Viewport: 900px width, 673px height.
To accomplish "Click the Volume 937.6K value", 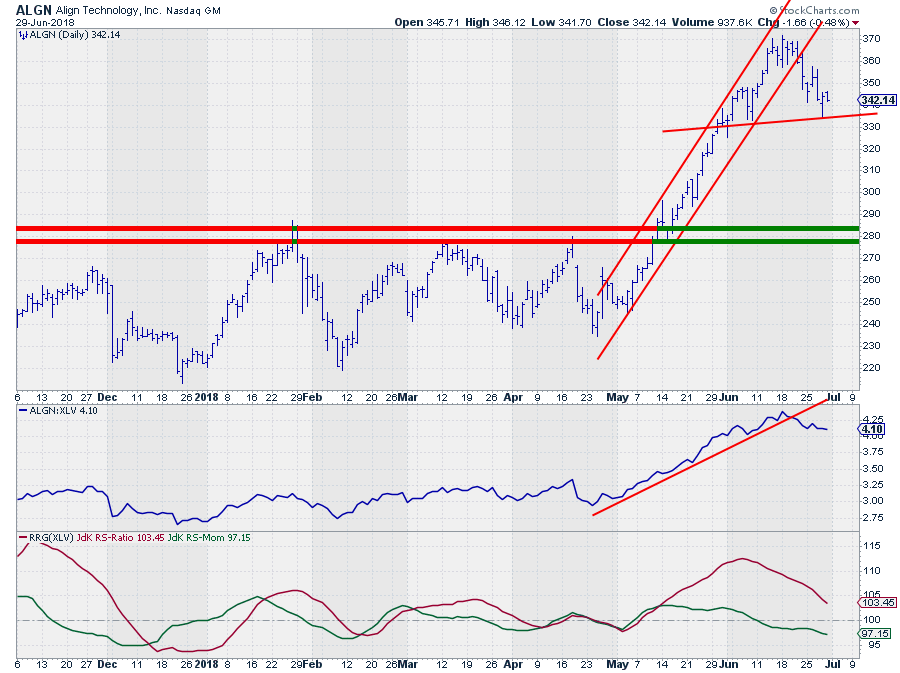I will click(x=712, y=22).
